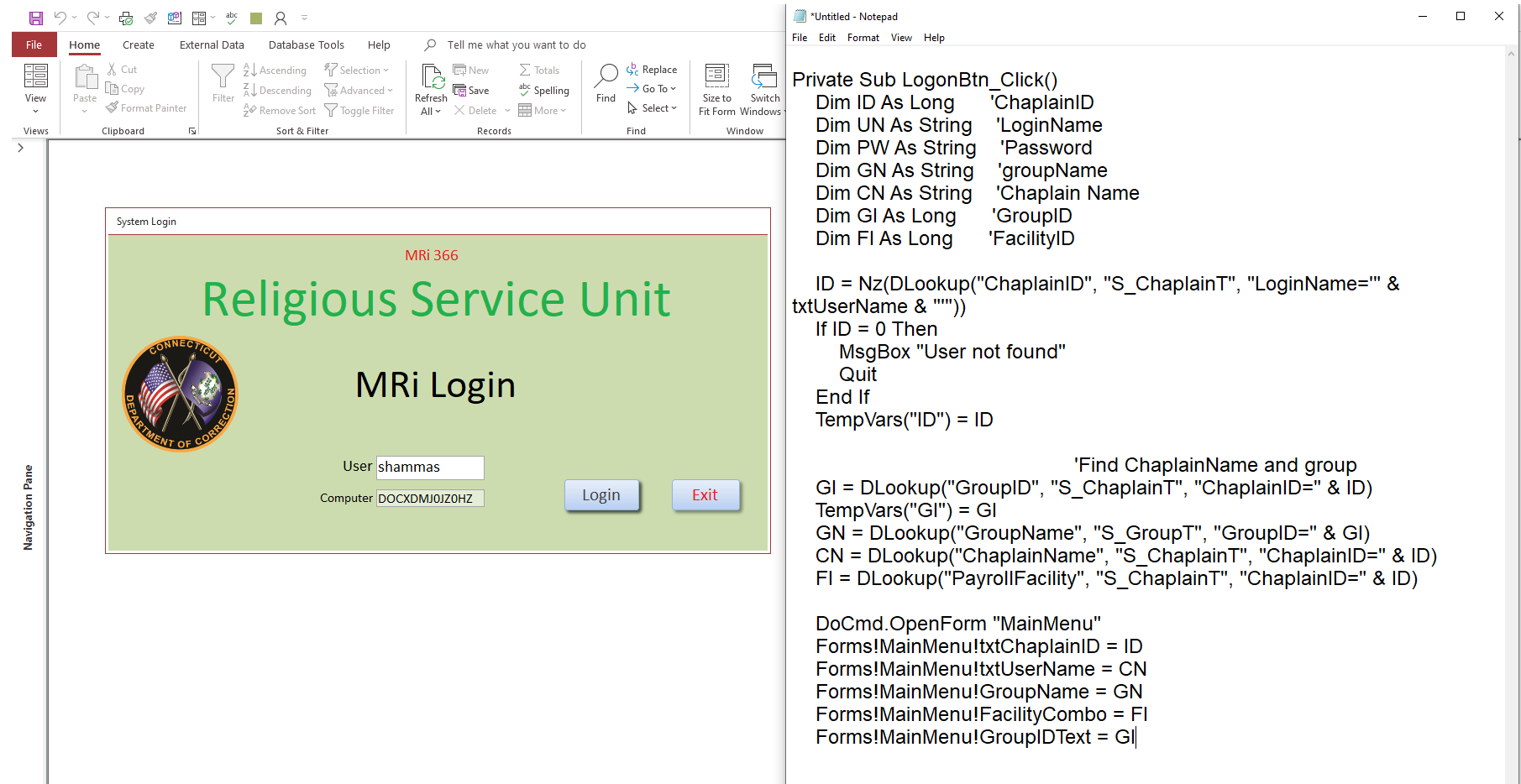Click the Totals icon in Records group

[x=539, y=70]
